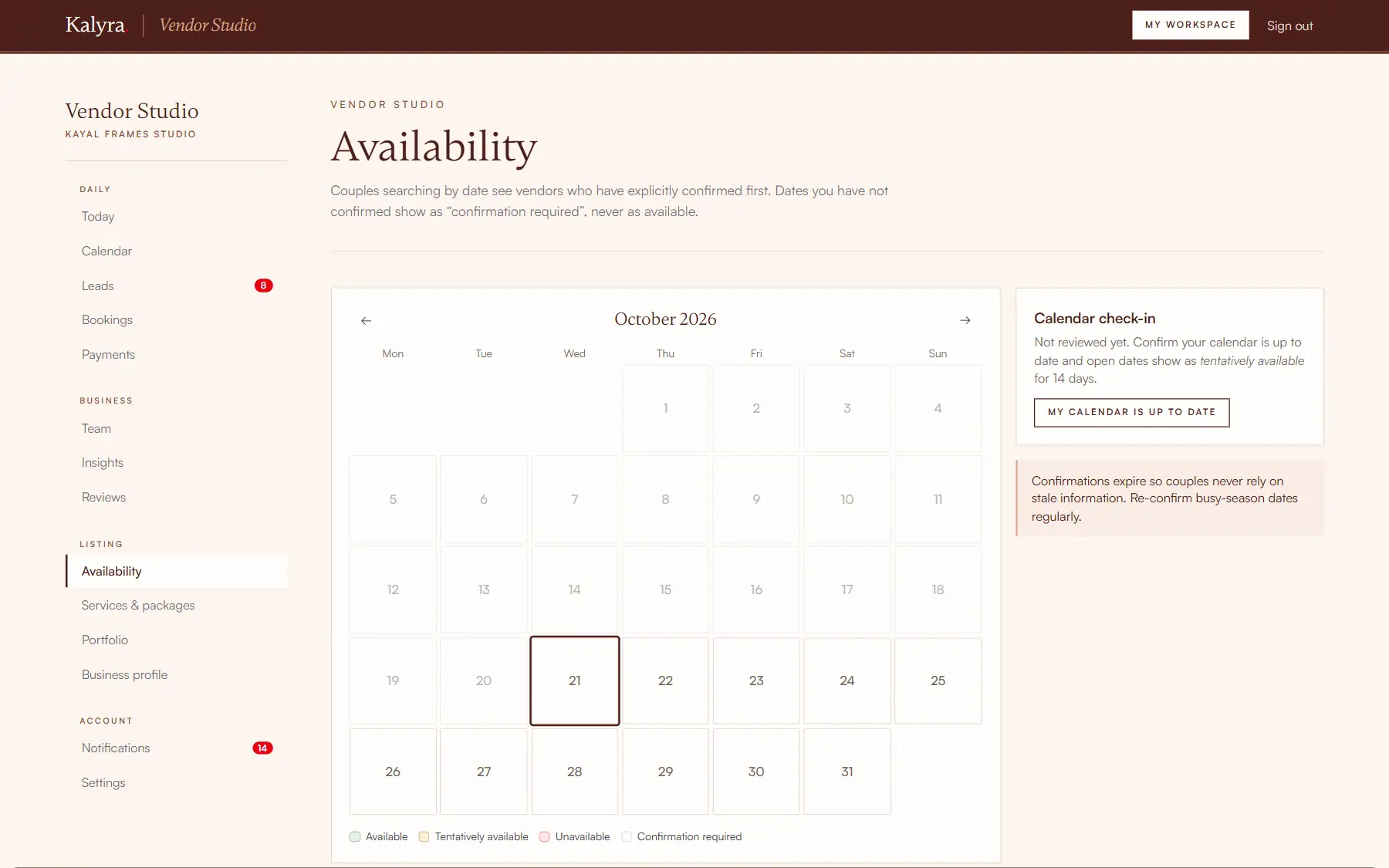Click the Calendar check-in heading
The height and width of the screenshot is (868, 1389).
pos(1094,319)
